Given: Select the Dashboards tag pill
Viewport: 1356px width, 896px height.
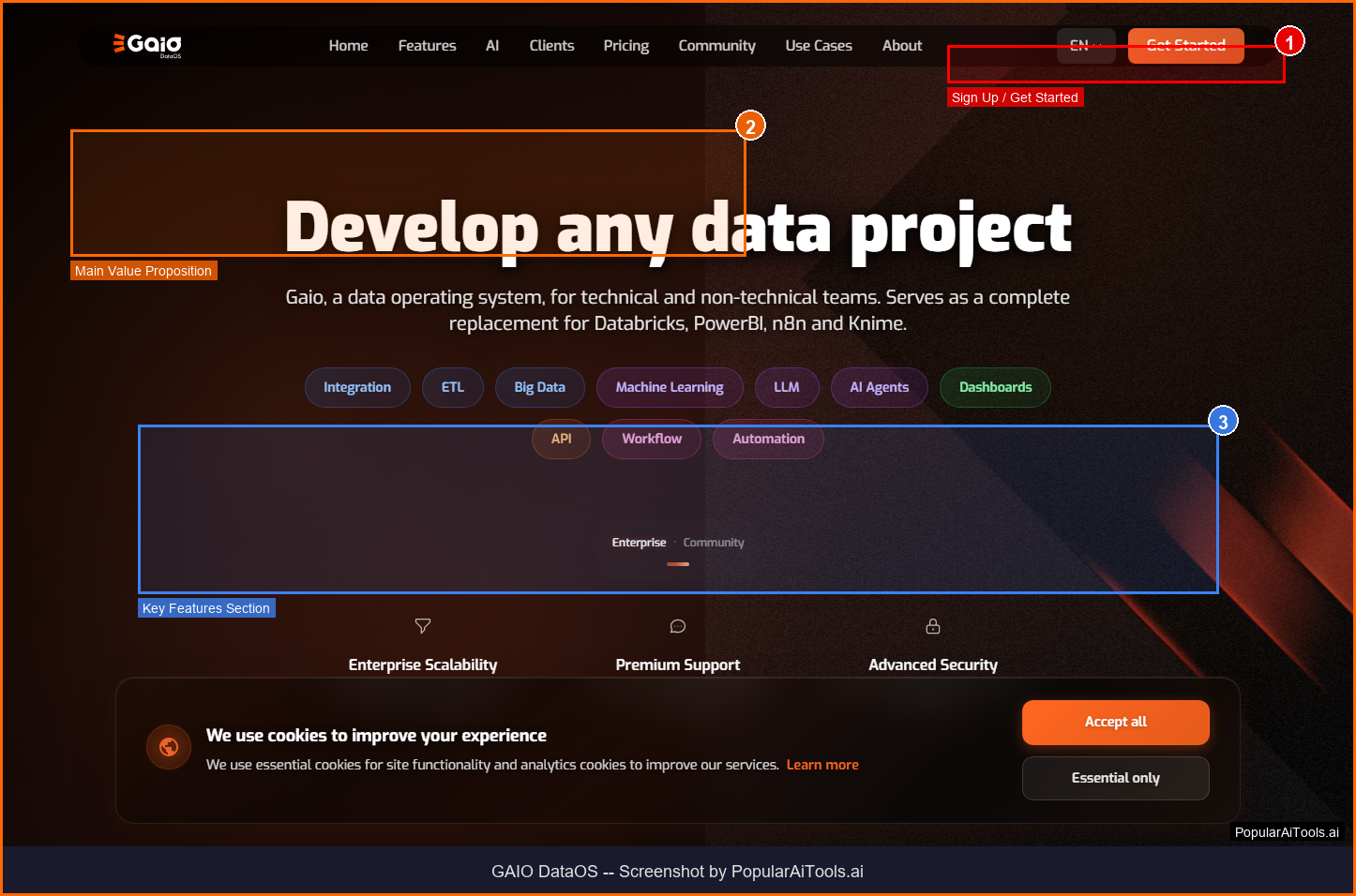Looking at the screenshot, I should 995,387.
